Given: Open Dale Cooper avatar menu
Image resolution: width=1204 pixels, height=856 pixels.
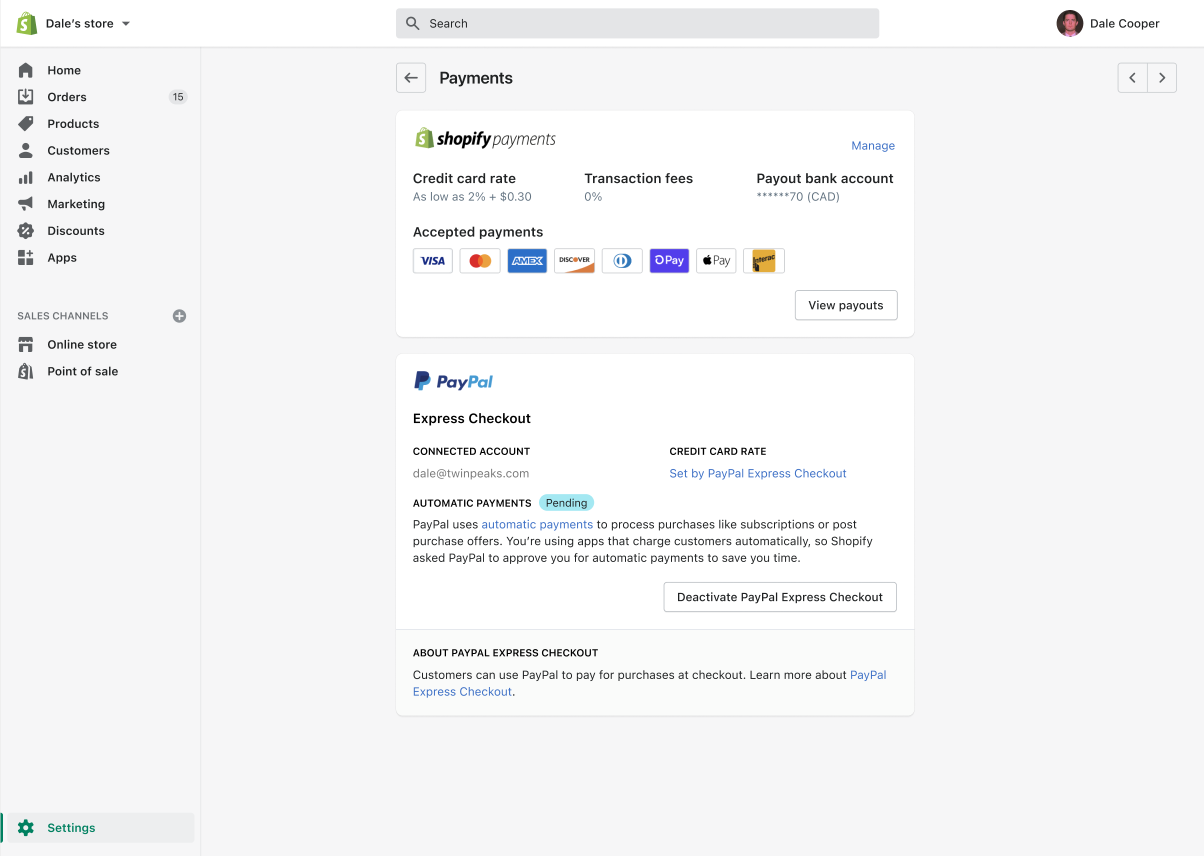Looking at the screenshot, I should (x=1070, y=23).
